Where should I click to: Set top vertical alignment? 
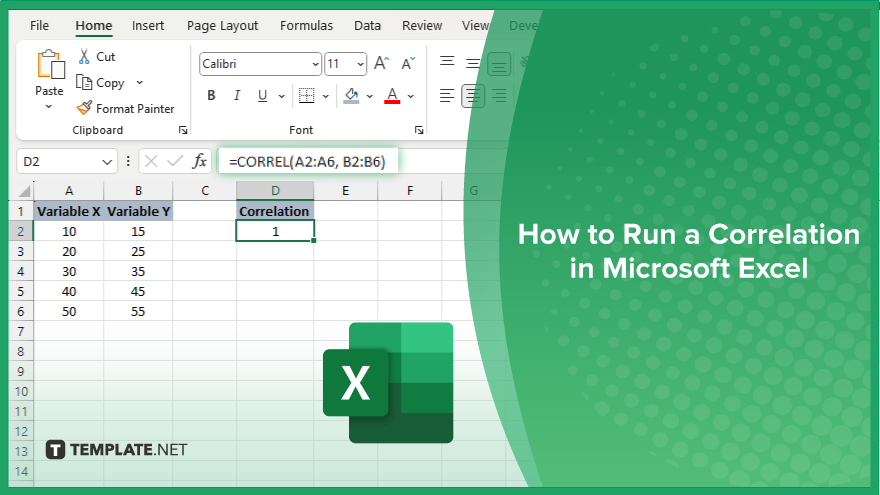point(447,62)
